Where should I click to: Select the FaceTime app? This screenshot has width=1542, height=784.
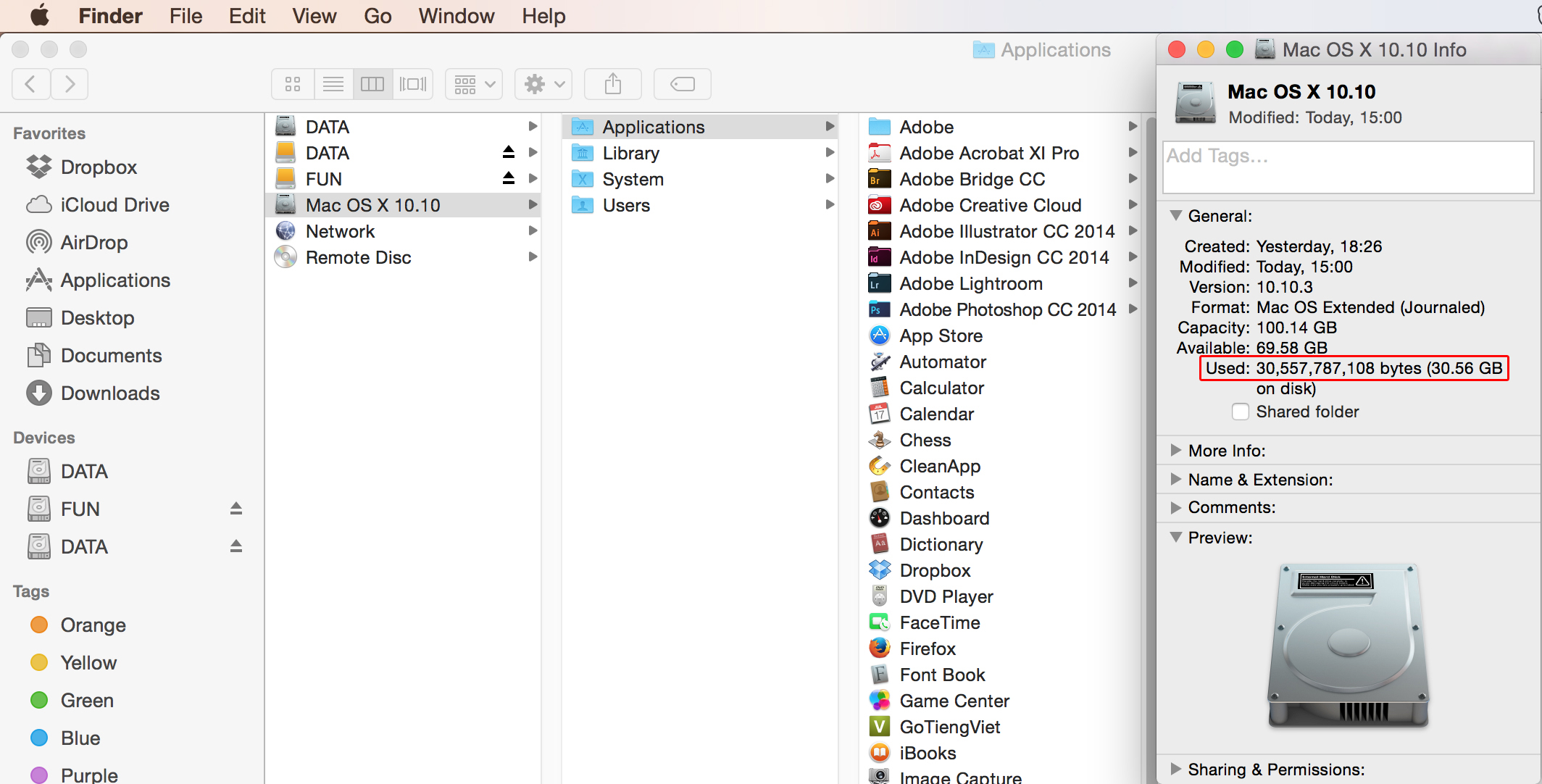[x=999, y=622]
